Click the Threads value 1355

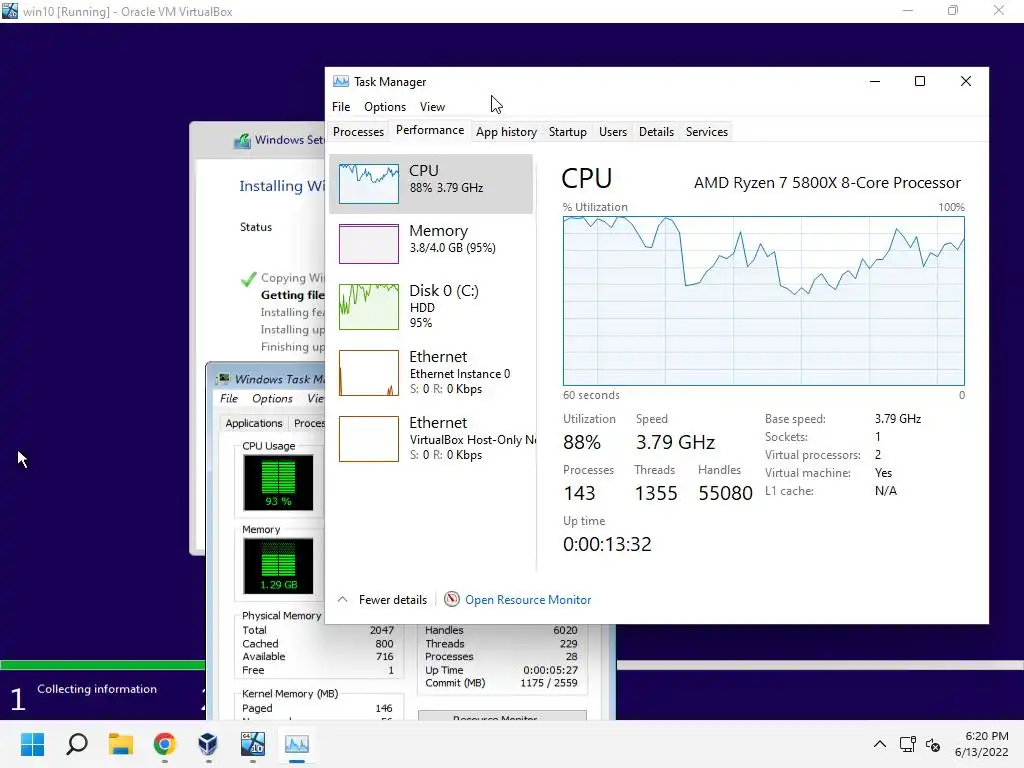click(x=656, y=493)
